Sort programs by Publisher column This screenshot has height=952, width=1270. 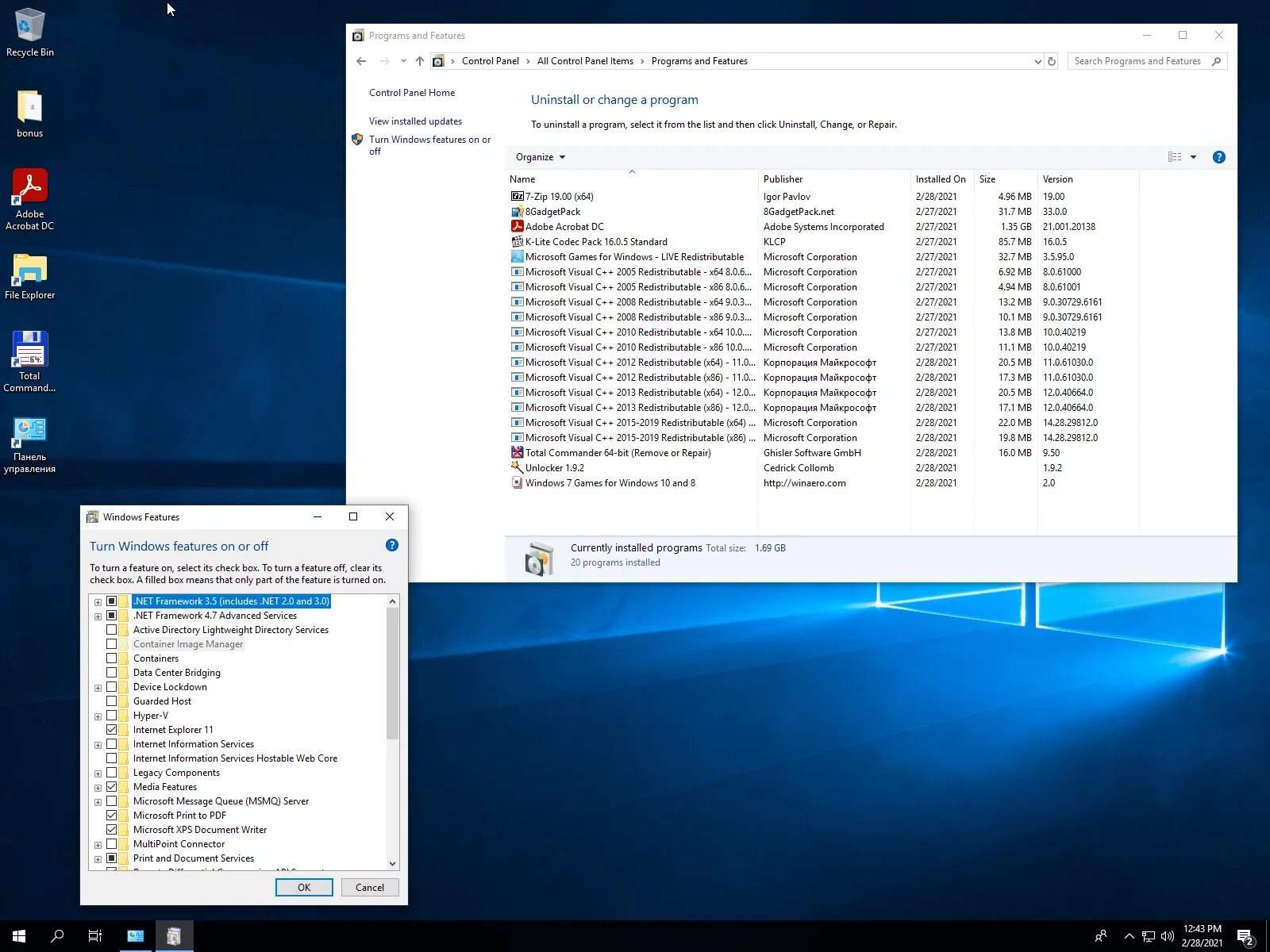click(834, 179)
